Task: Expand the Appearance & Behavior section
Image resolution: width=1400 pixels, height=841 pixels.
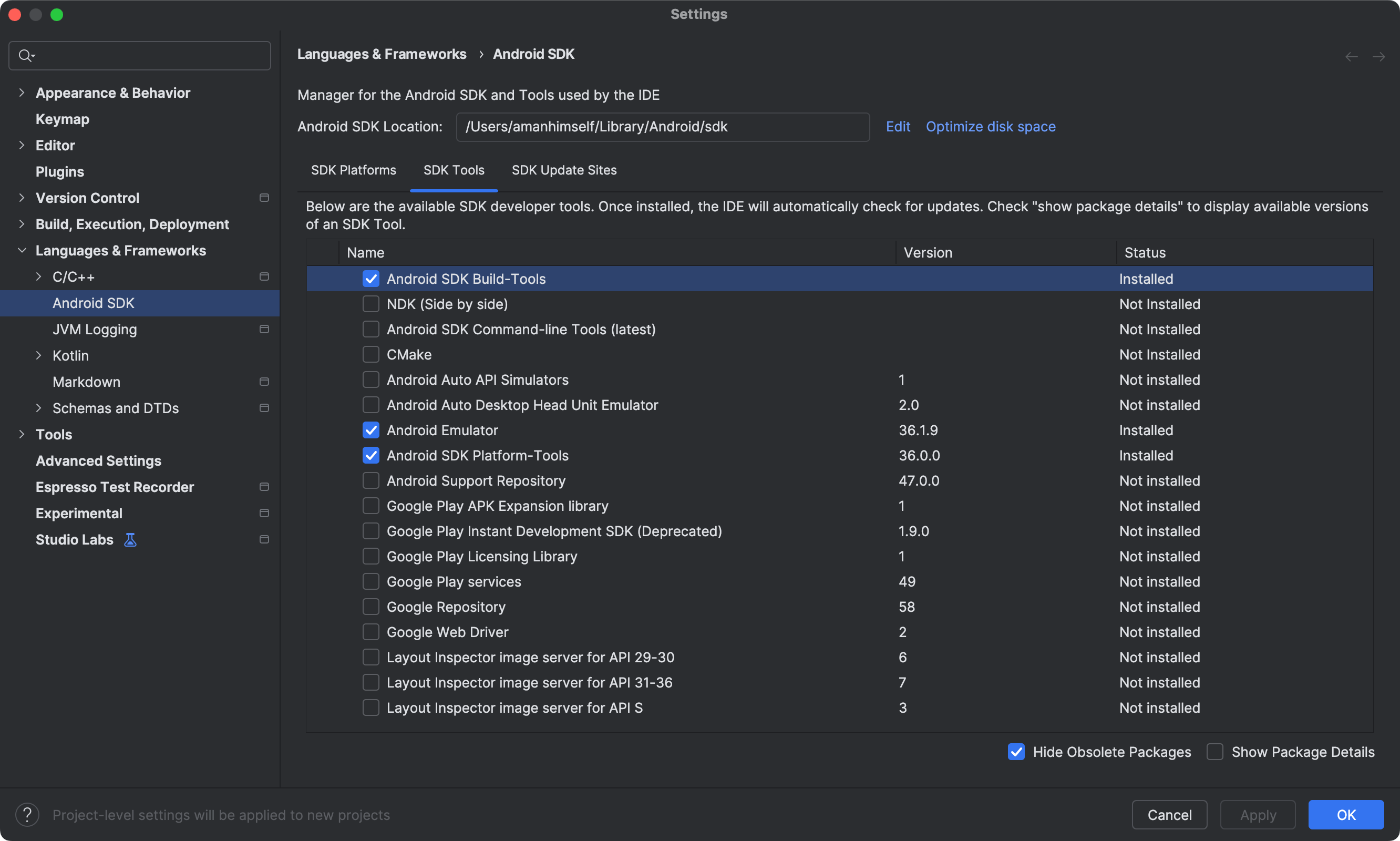Action: [22, 93]
